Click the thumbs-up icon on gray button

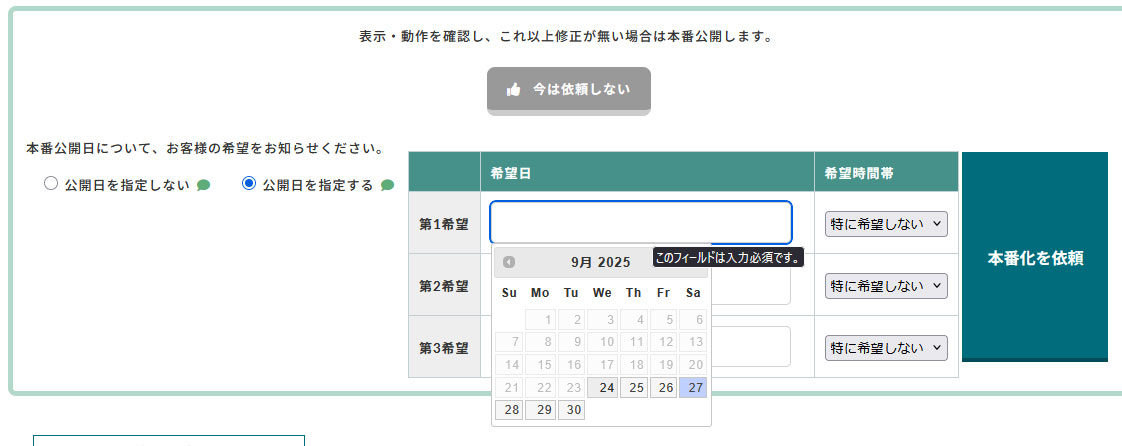[514, 89]
